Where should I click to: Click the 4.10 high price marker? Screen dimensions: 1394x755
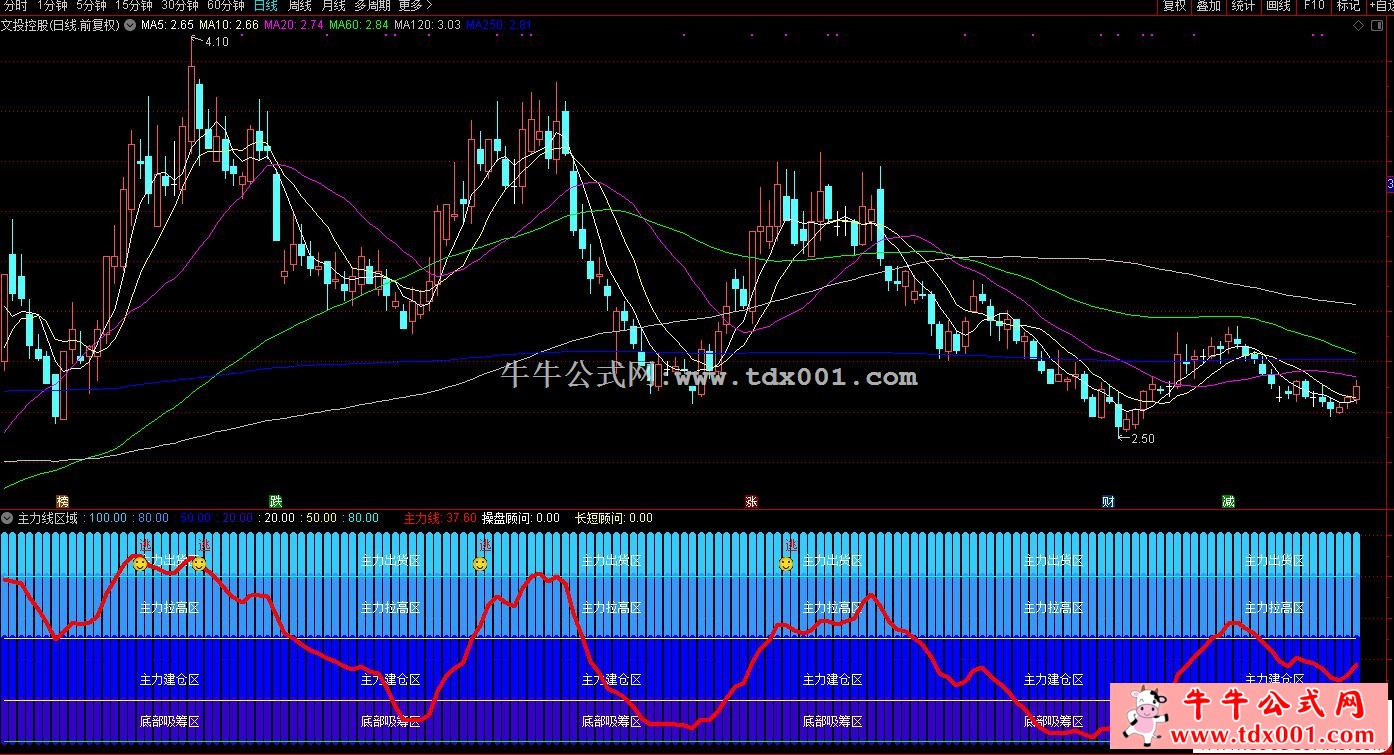click(x=216, y=42)
